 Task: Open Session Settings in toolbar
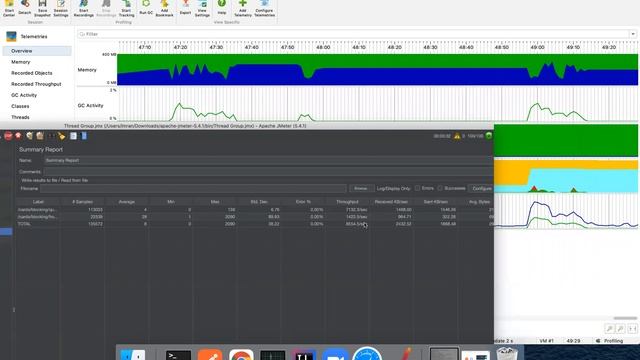coord(61,8)
